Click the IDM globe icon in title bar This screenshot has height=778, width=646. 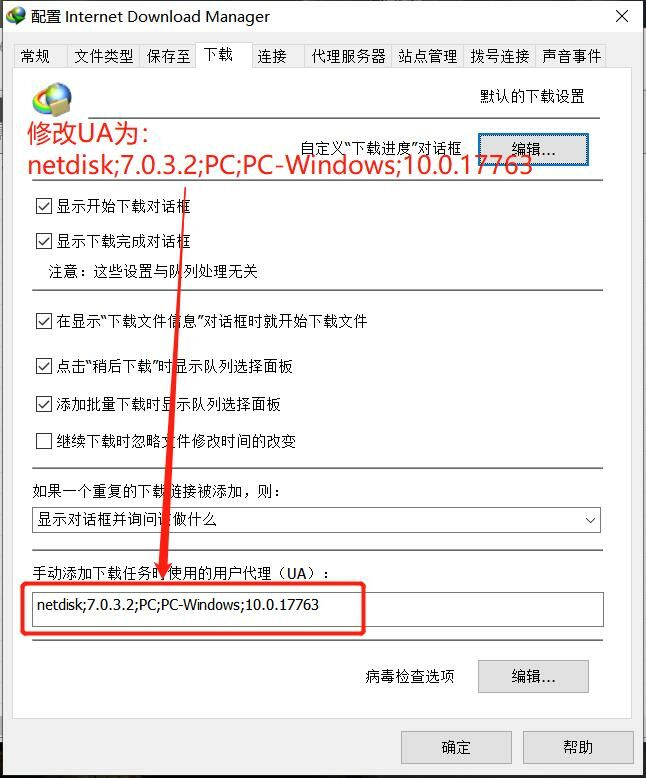coord(16,15)
